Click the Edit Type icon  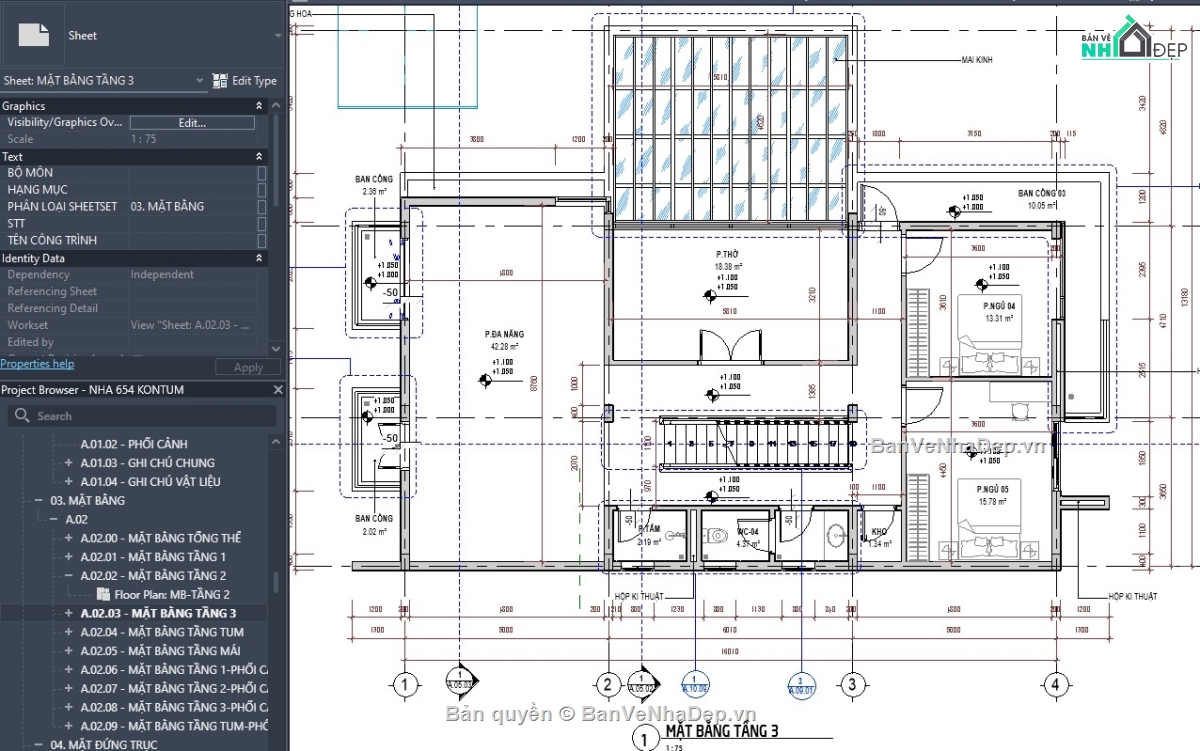click(221, 81)
